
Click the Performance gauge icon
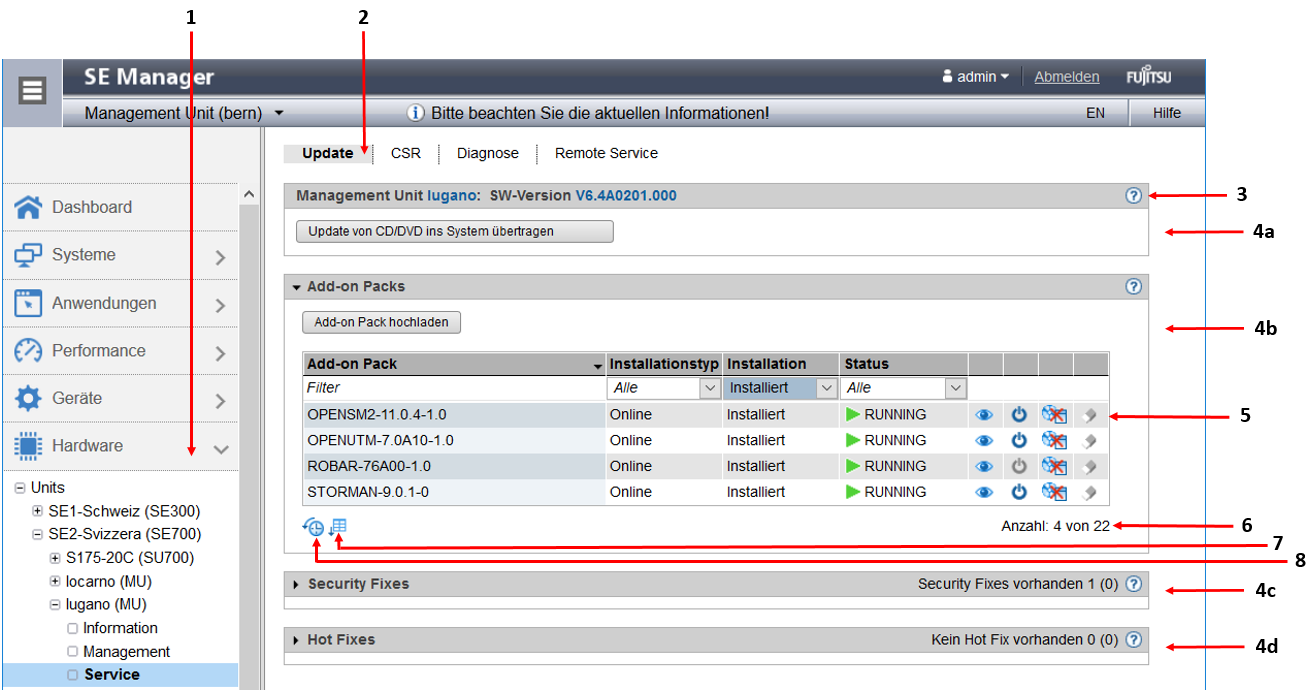(28, 351)
